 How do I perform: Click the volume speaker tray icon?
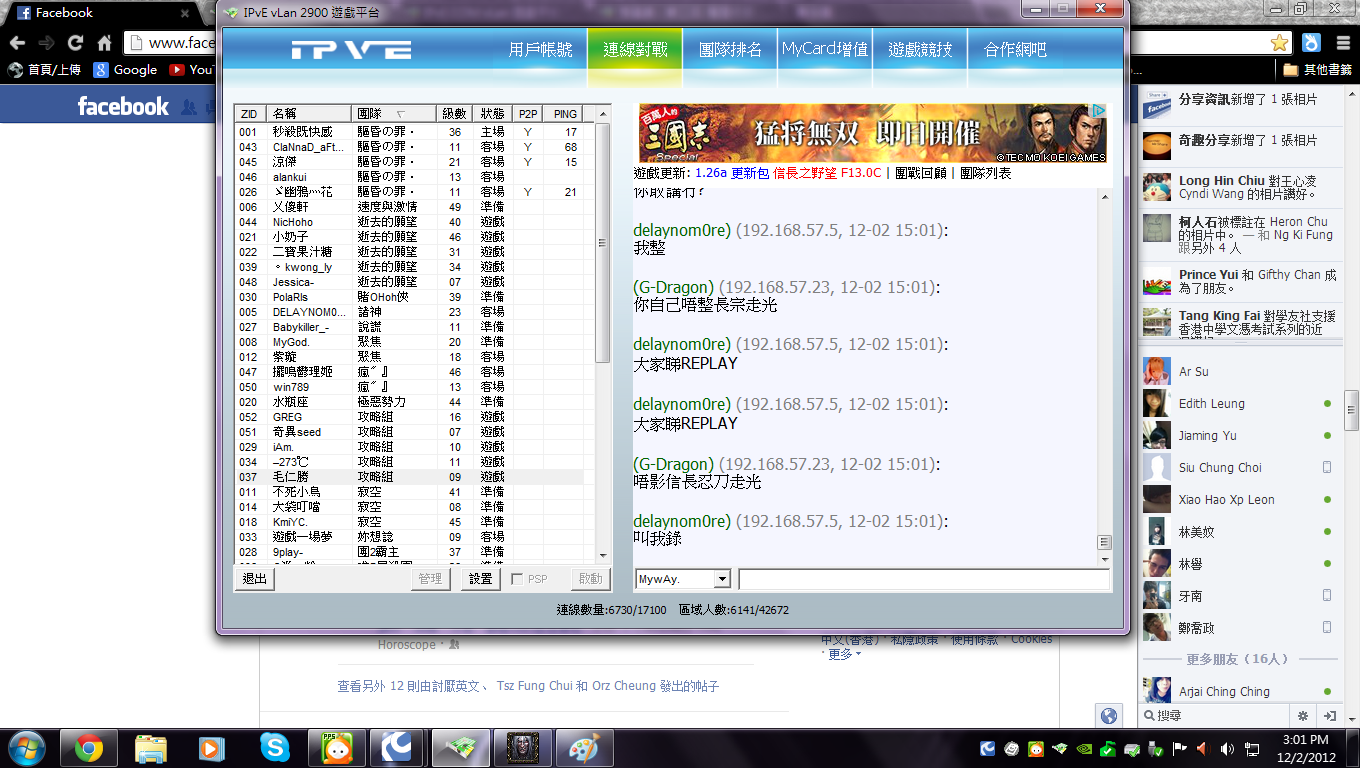1226,748
